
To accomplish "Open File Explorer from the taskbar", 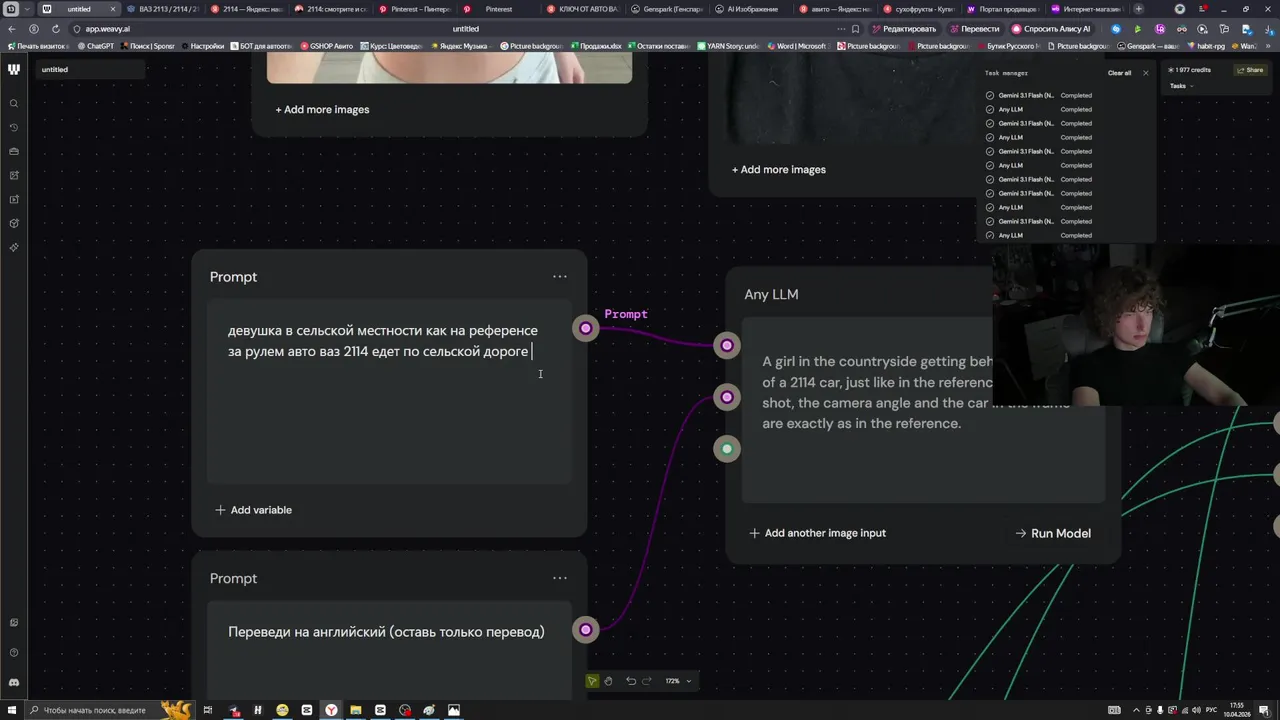I will [x=355, y=710].
